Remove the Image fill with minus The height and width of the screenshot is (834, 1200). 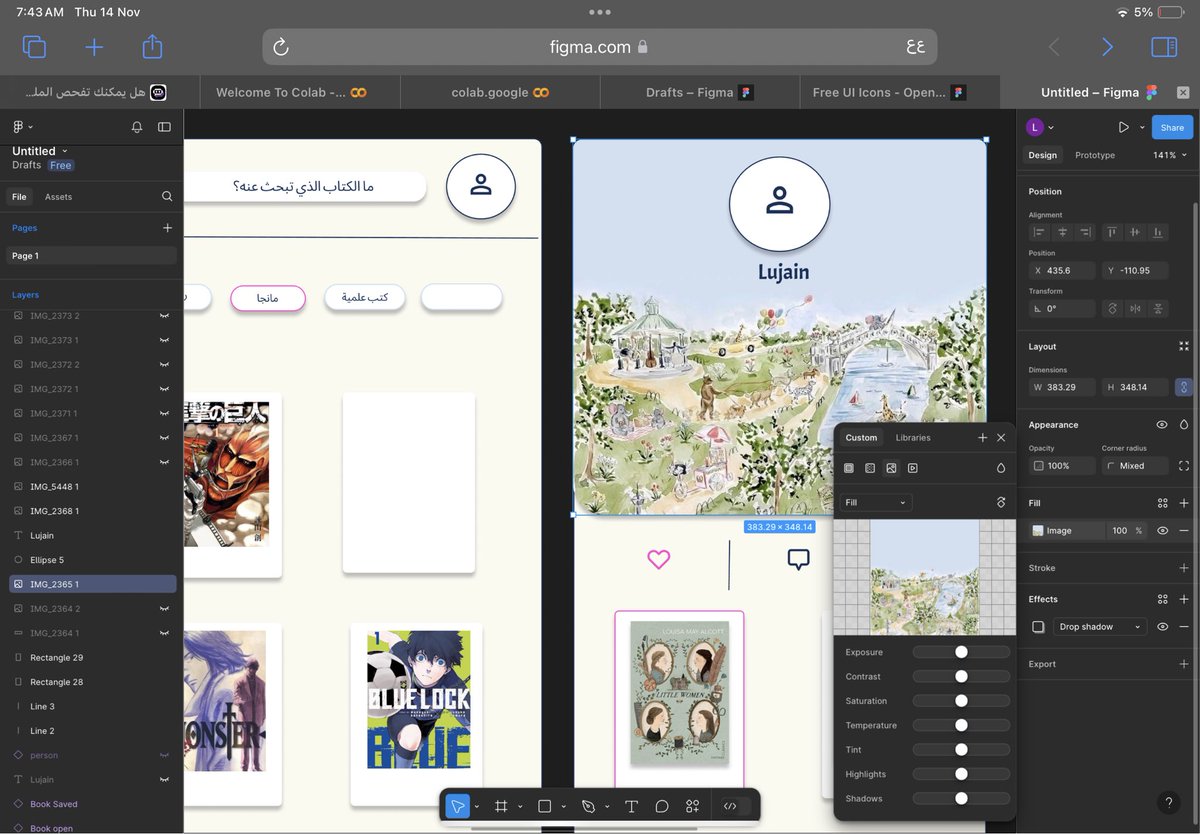coord(1184,531)
